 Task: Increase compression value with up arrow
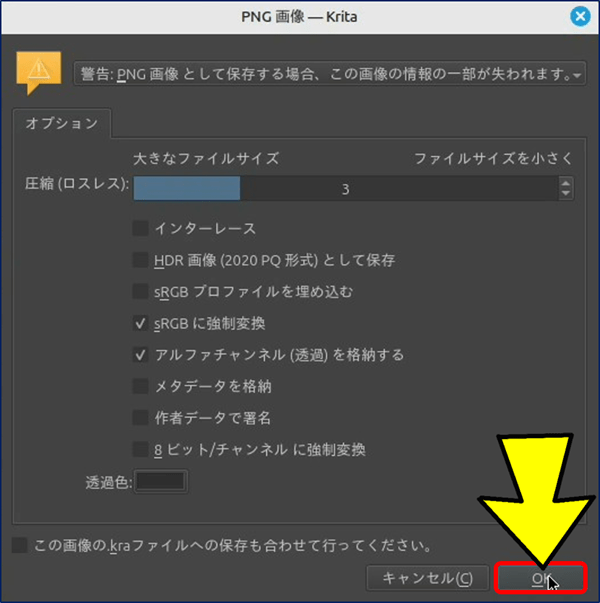[566, 183]
